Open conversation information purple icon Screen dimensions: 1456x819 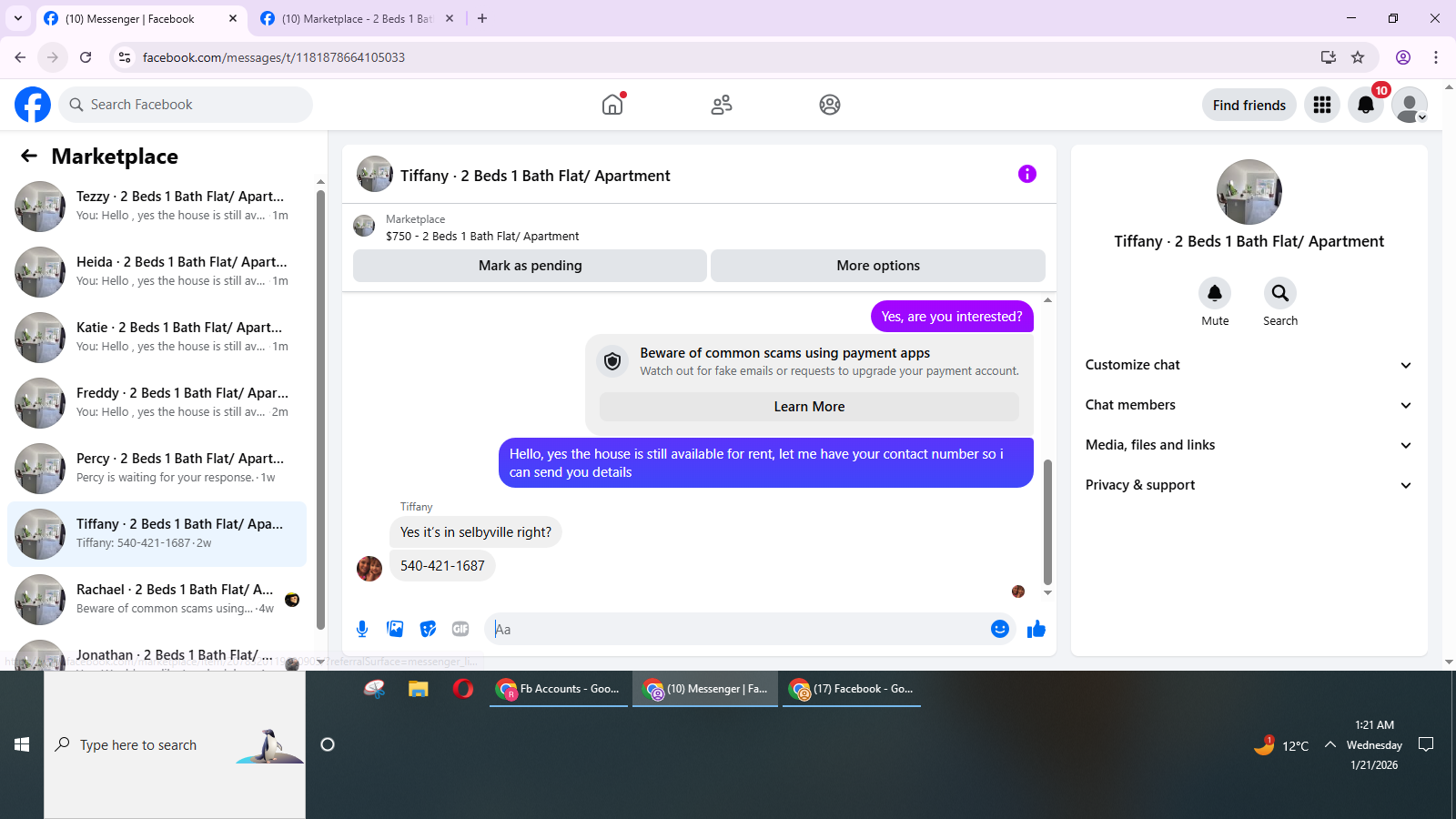click(1027, 174)
